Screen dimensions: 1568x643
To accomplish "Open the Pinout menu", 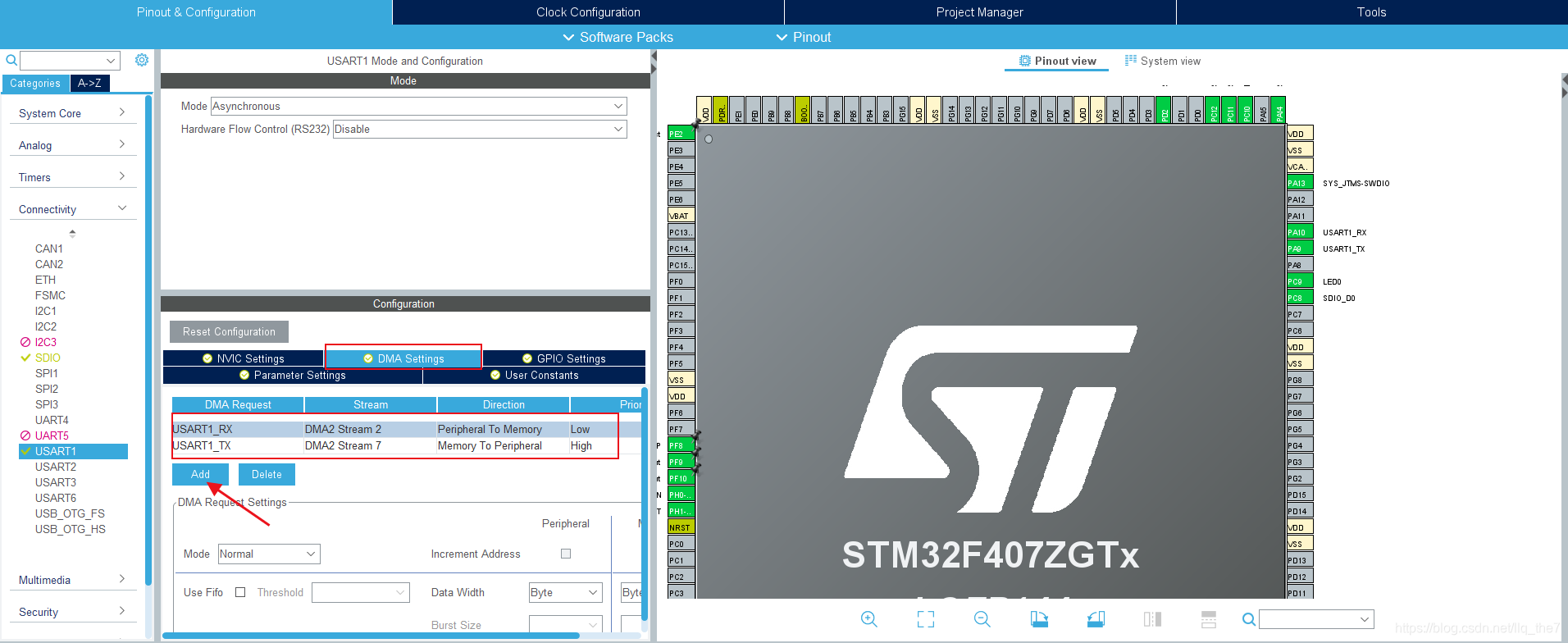I will pos(804,37).
